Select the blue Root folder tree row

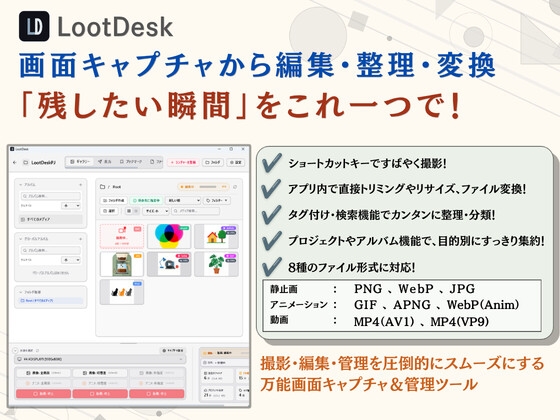[x=50, y=301]
